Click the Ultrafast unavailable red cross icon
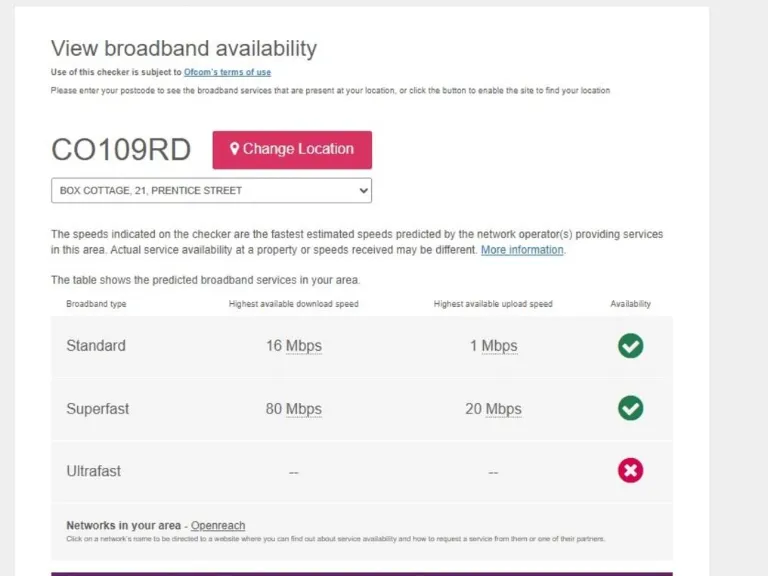Viewport: 768px width, 576px height. (x=630, y=470)
